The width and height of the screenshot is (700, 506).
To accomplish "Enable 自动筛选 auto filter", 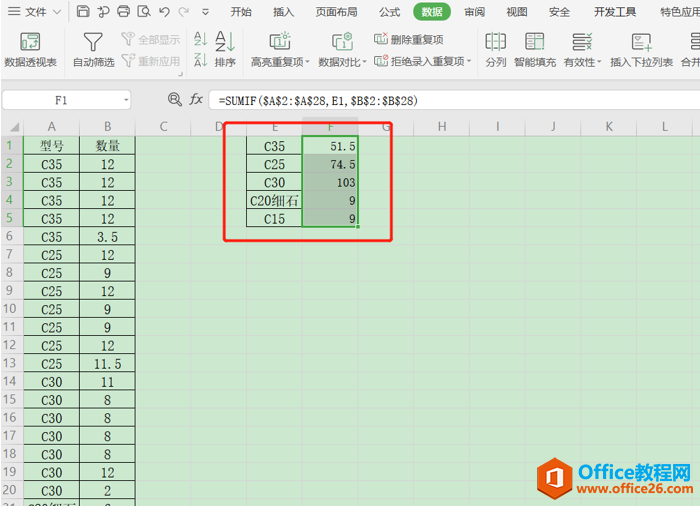I will (x=93, y=50).
